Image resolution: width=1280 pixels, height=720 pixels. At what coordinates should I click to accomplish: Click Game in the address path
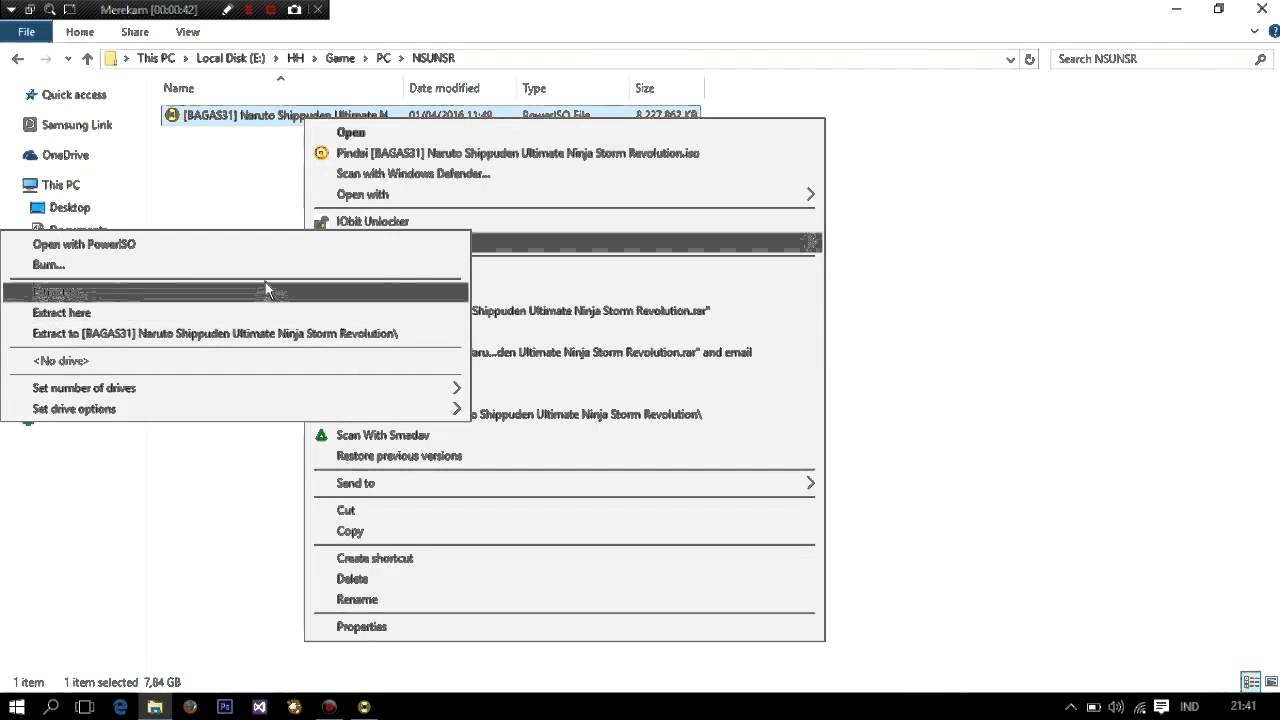click(340, 59)
